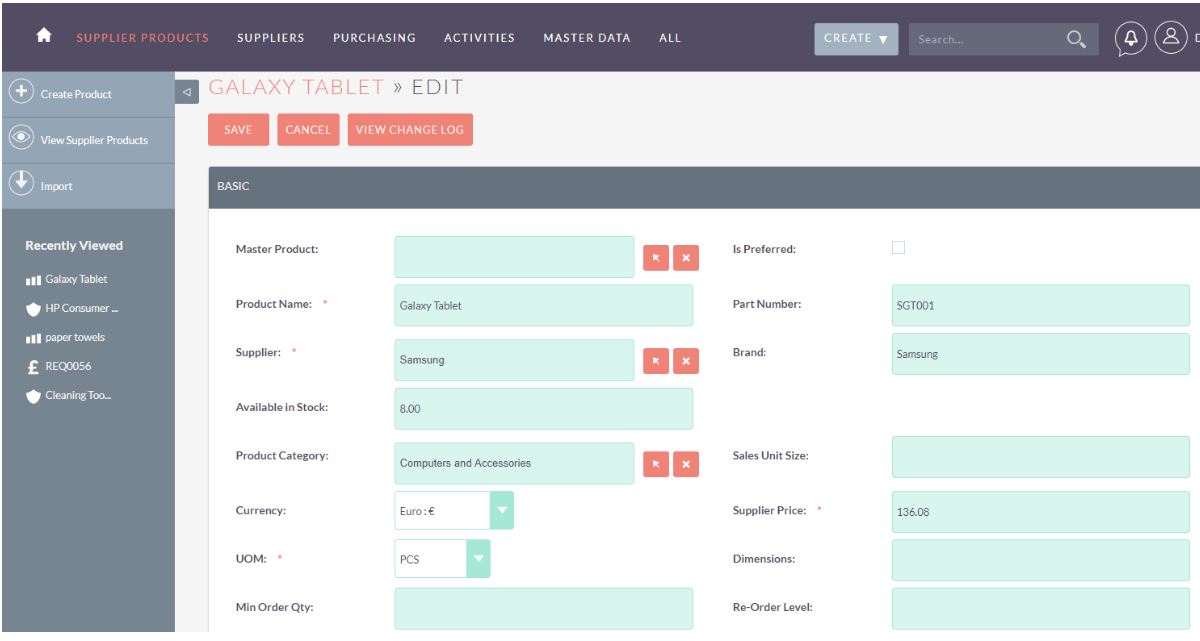Click the select arrow button for Master Product

pyautogui.click(x=656, y=258)
